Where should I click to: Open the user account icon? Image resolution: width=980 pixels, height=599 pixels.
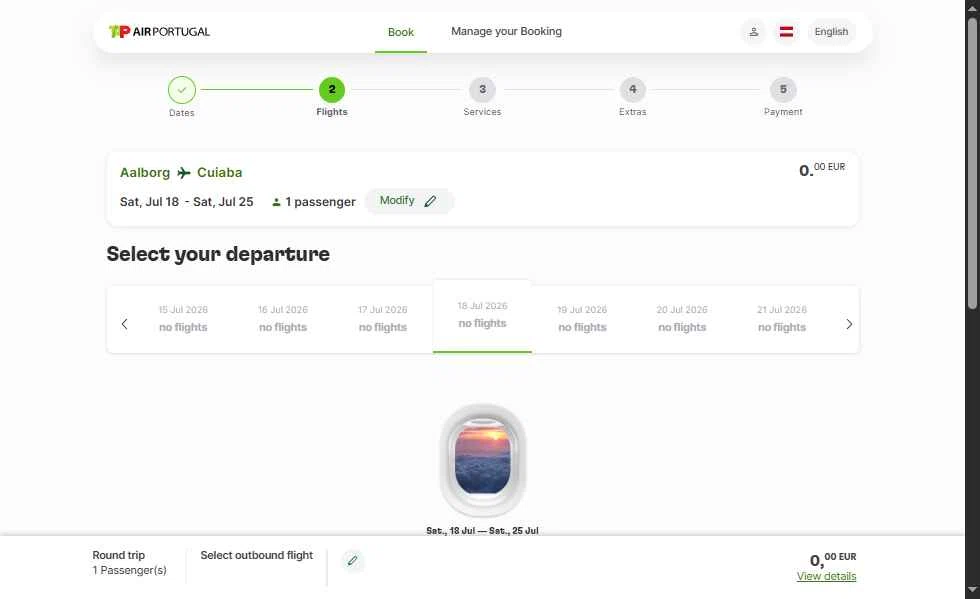754,32
